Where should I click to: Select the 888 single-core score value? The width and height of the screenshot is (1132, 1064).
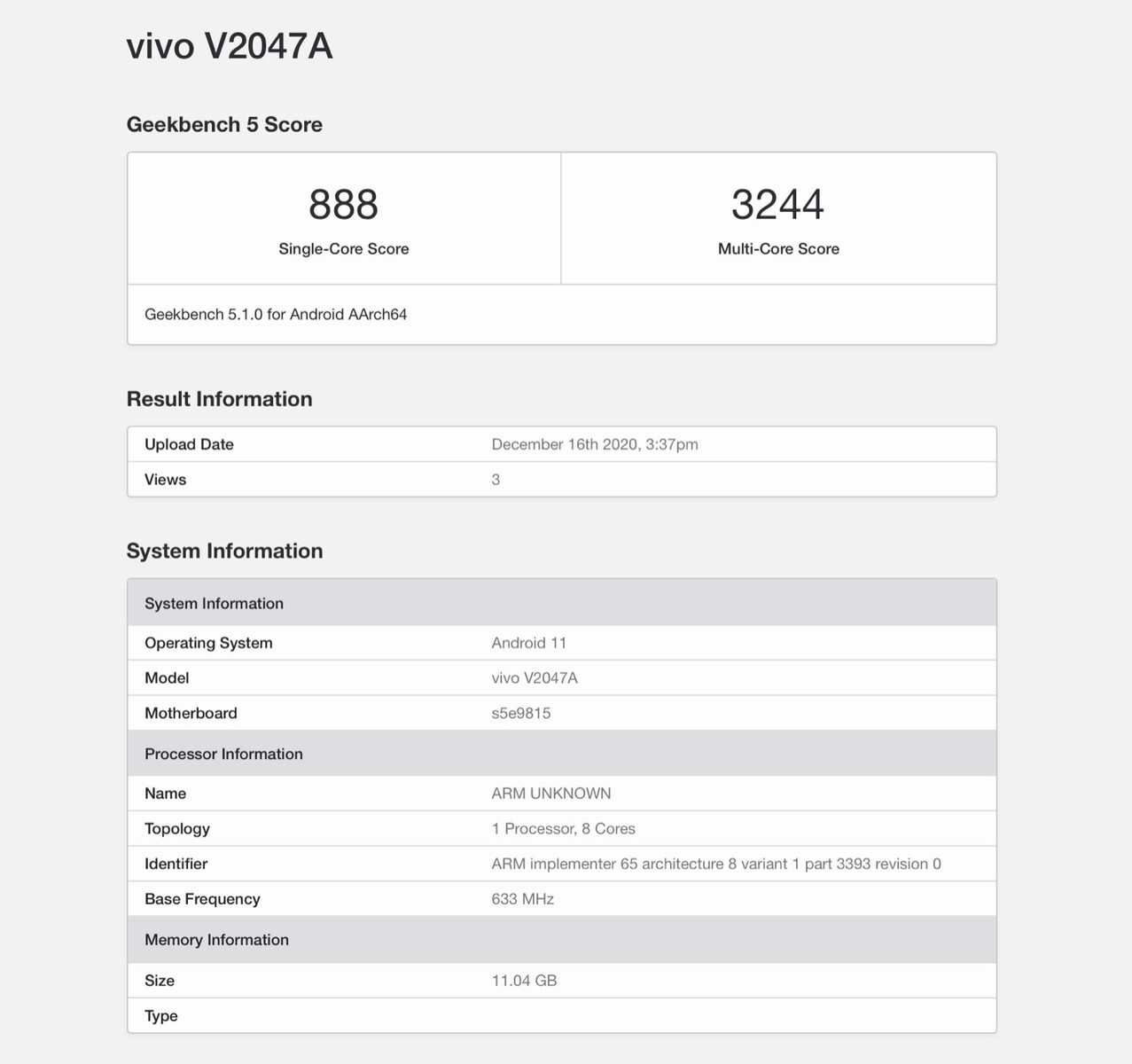(343, 205)
